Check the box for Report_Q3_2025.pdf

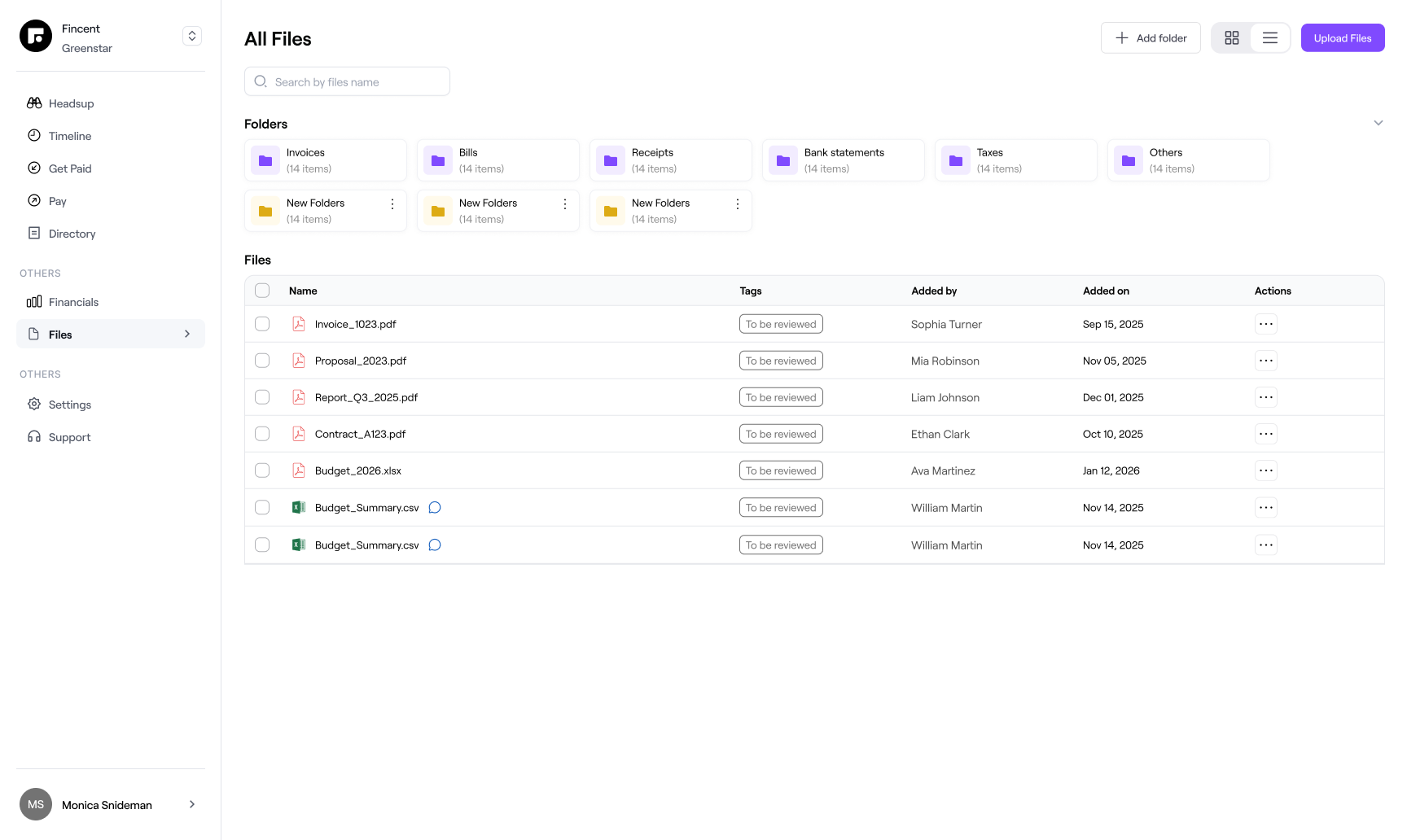coord(262,397)
